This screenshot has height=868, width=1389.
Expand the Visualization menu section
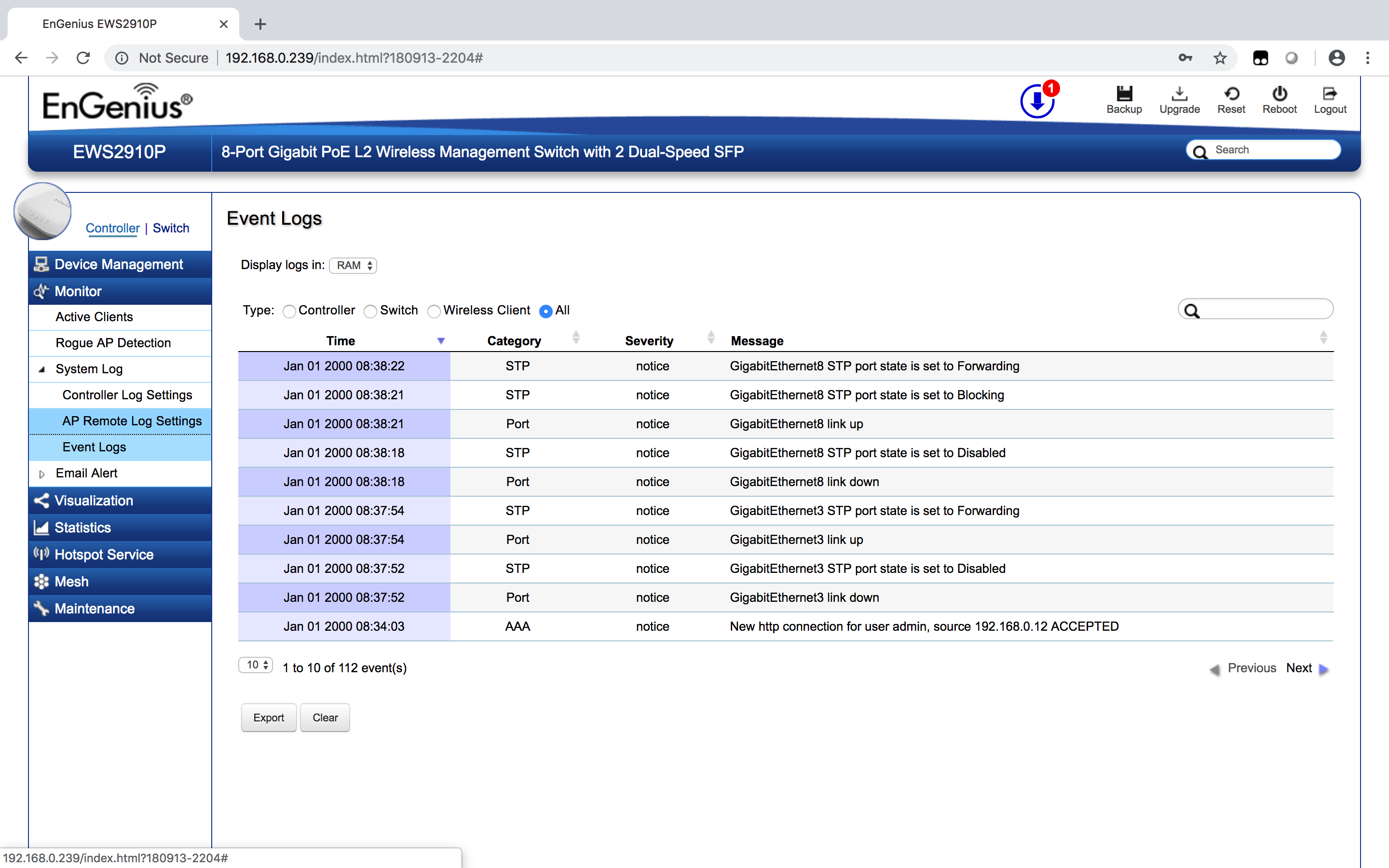point(120,501)
